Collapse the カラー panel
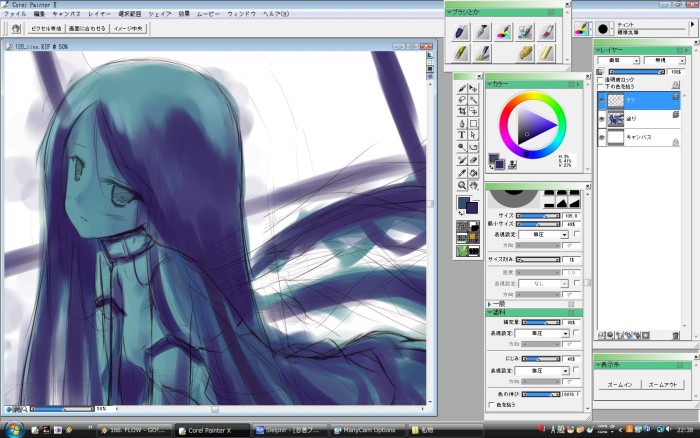700x438 pixels. (490, 85)
